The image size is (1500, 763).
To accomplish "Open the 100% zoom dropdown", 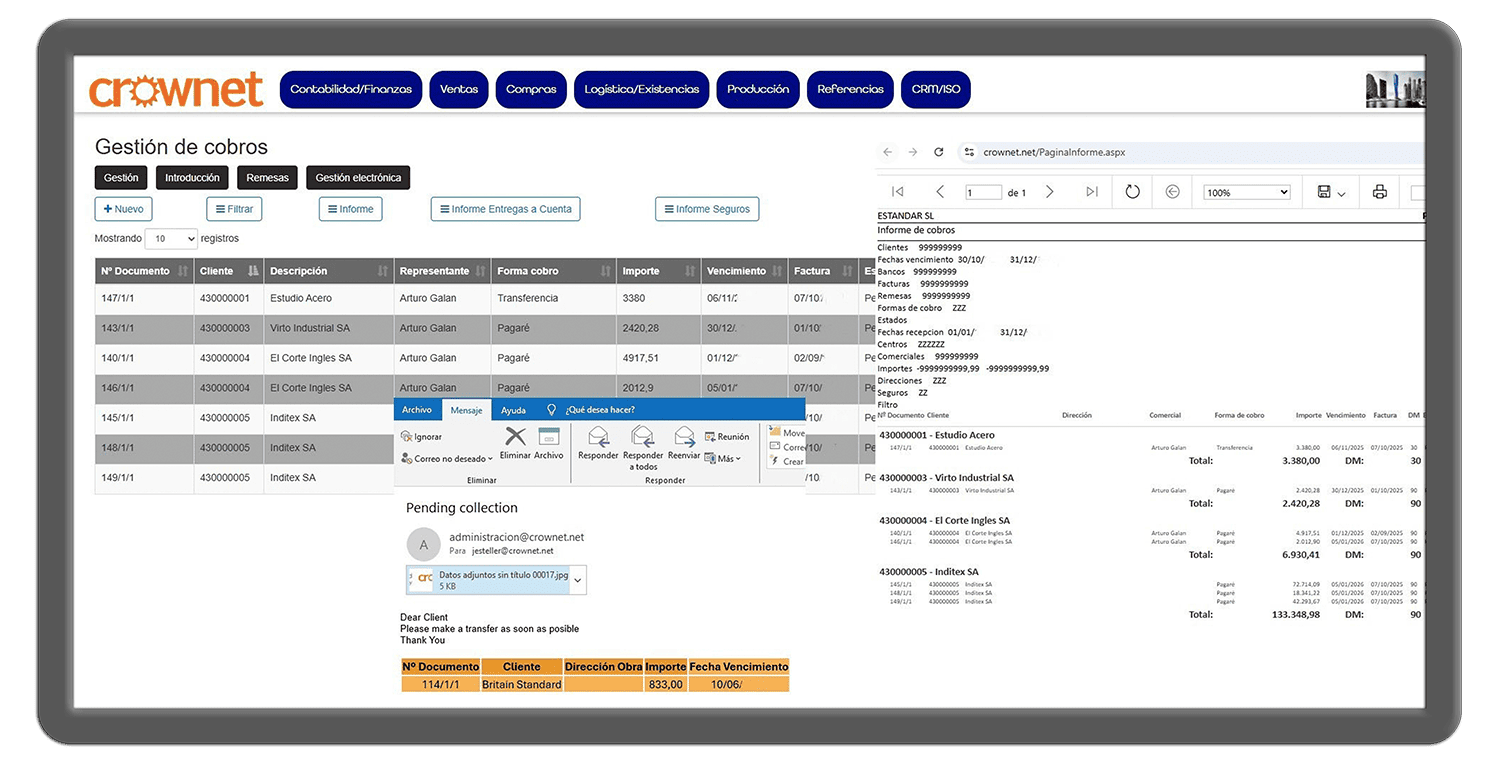I will tap(1246, 192).
